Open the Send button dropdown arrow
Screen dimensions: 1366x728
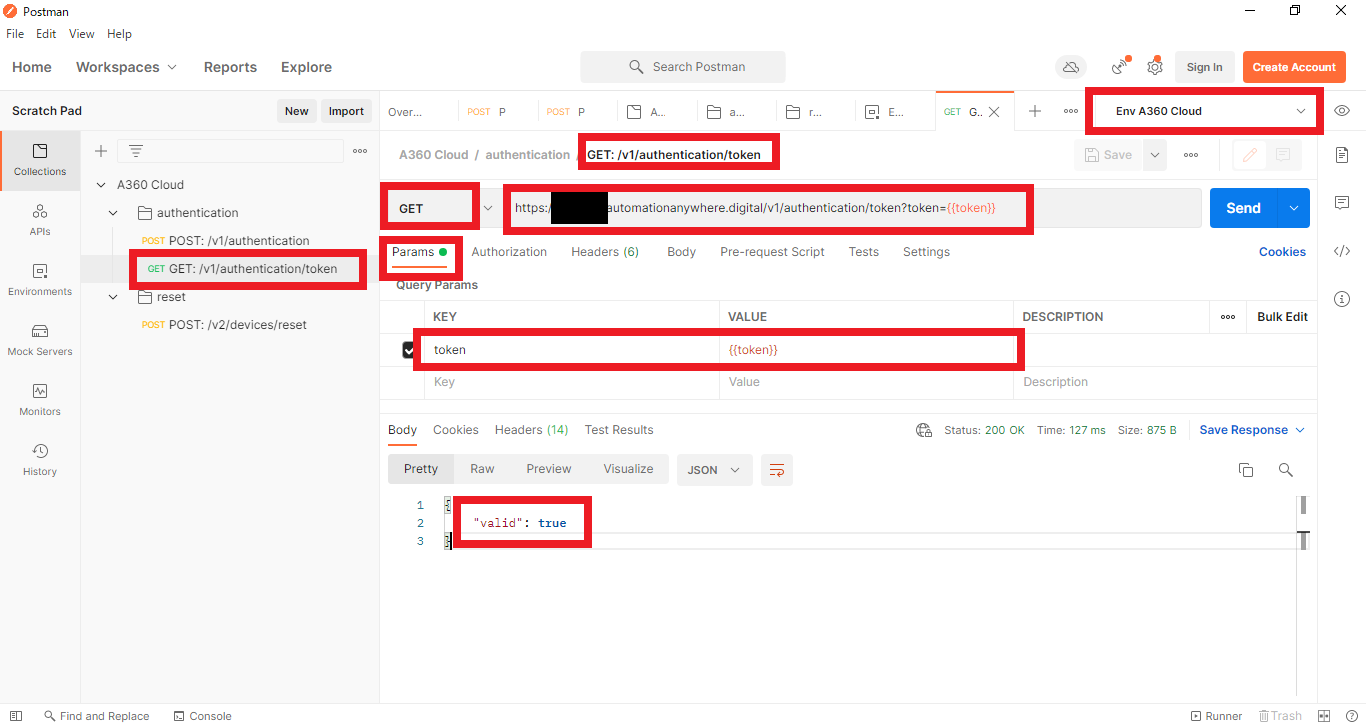pos(1294,208)
